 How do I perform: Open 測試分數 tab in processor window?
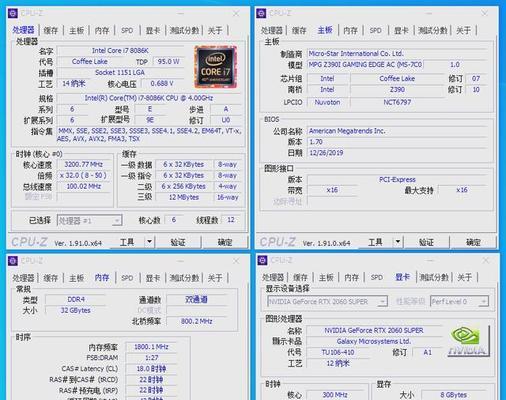coord(184,31)
